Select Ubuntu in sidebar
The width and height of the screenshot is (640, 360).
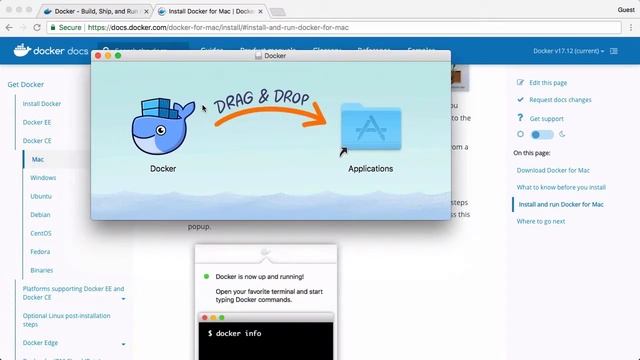tap(41, 196)
